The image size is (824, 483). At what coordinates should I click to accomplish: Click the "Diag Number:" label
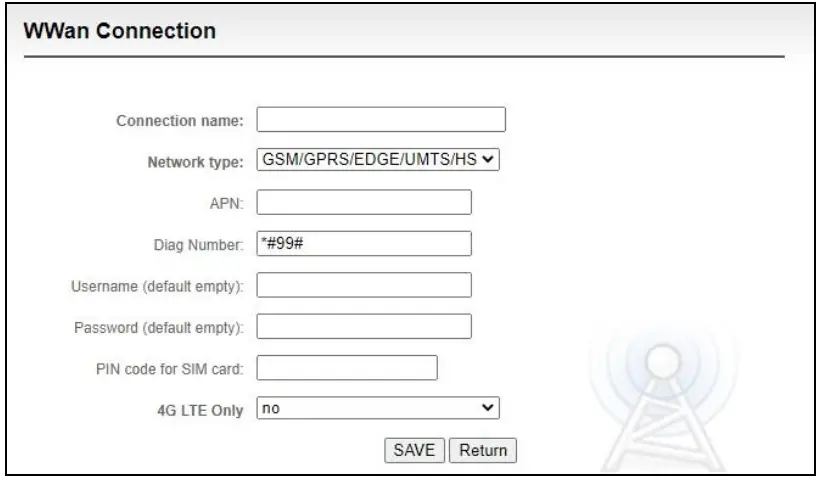pos(201,245)
